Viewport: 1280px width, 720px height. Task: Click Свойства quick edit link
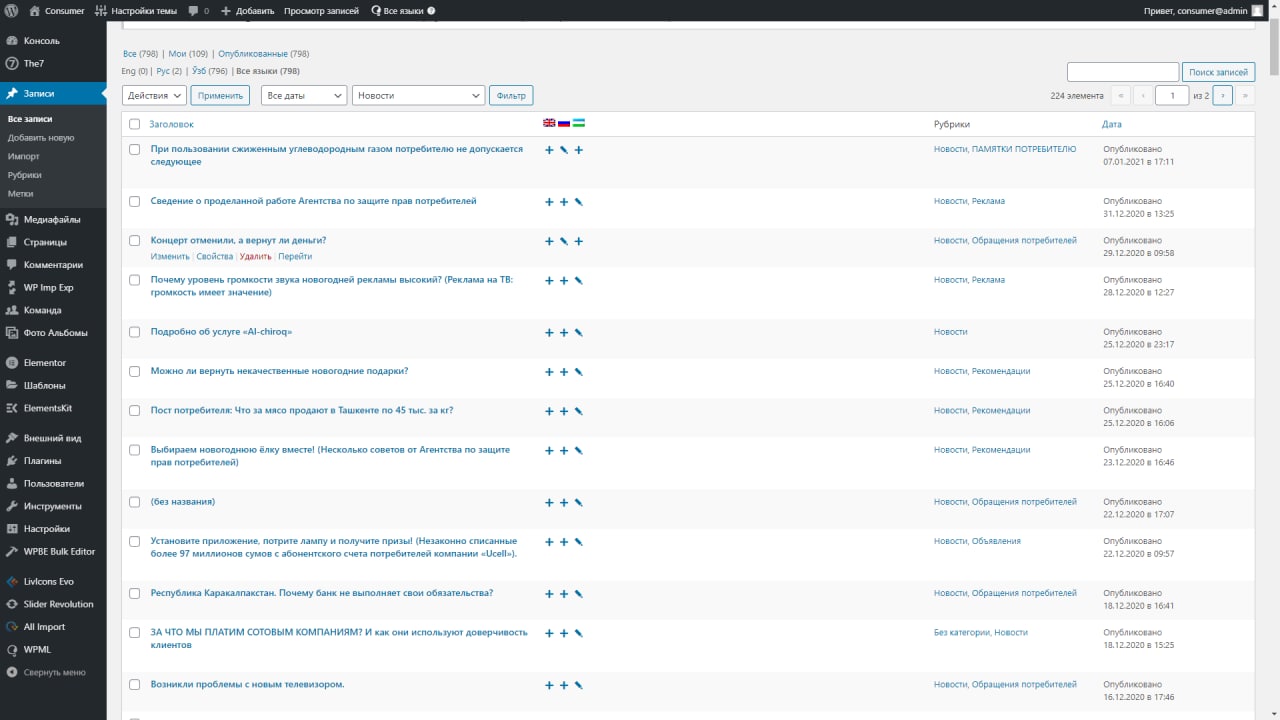coord(215,257)
